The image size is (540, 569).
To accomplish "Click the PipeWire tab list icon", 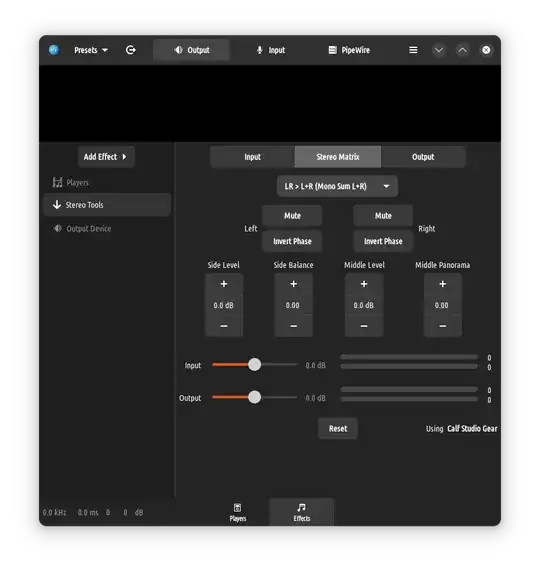I will pos(332,50).
